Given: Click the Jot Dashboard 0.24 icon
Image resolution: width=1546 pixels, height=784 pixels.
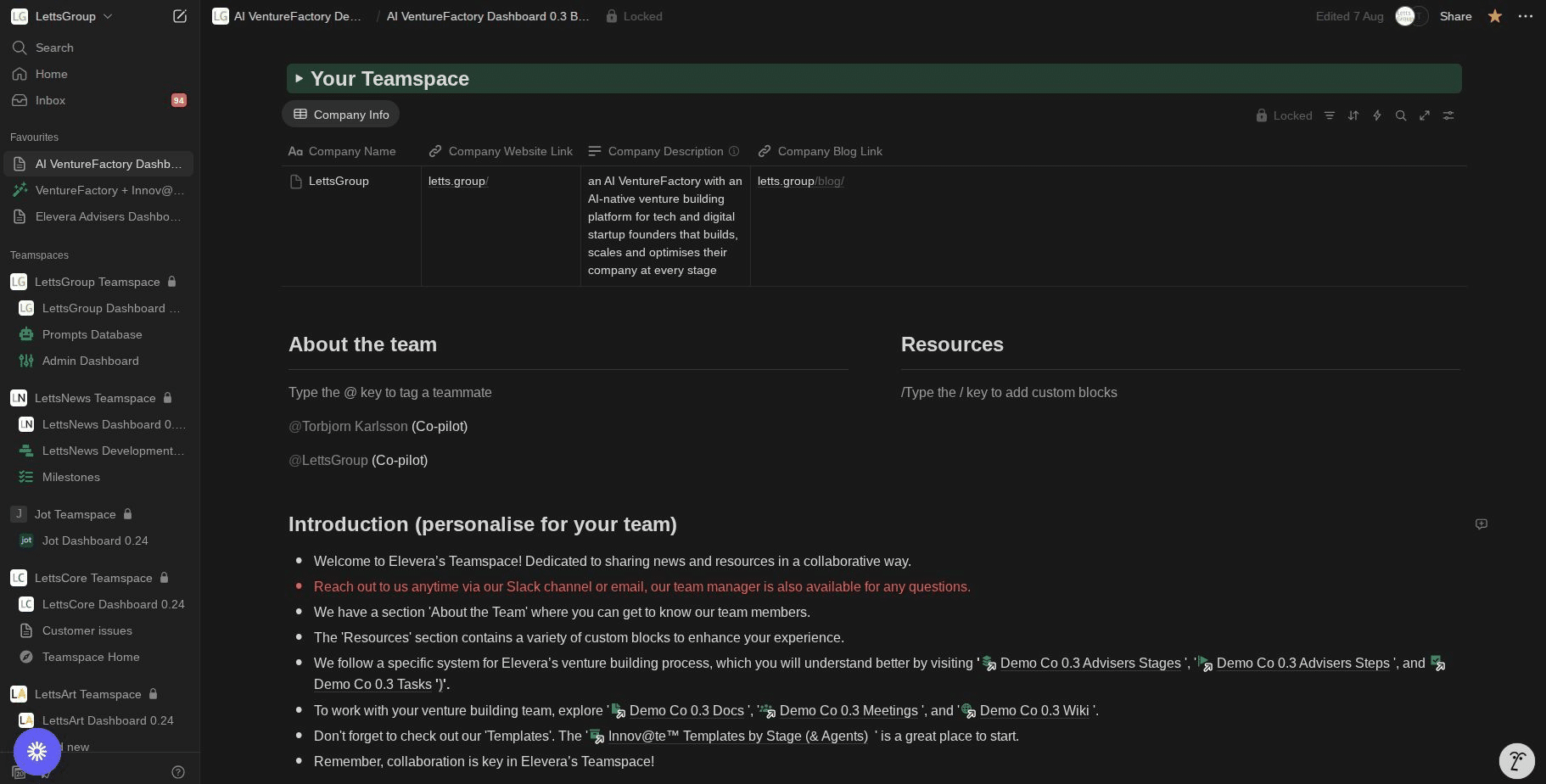Looking at the screenshot, I should 26,540.
